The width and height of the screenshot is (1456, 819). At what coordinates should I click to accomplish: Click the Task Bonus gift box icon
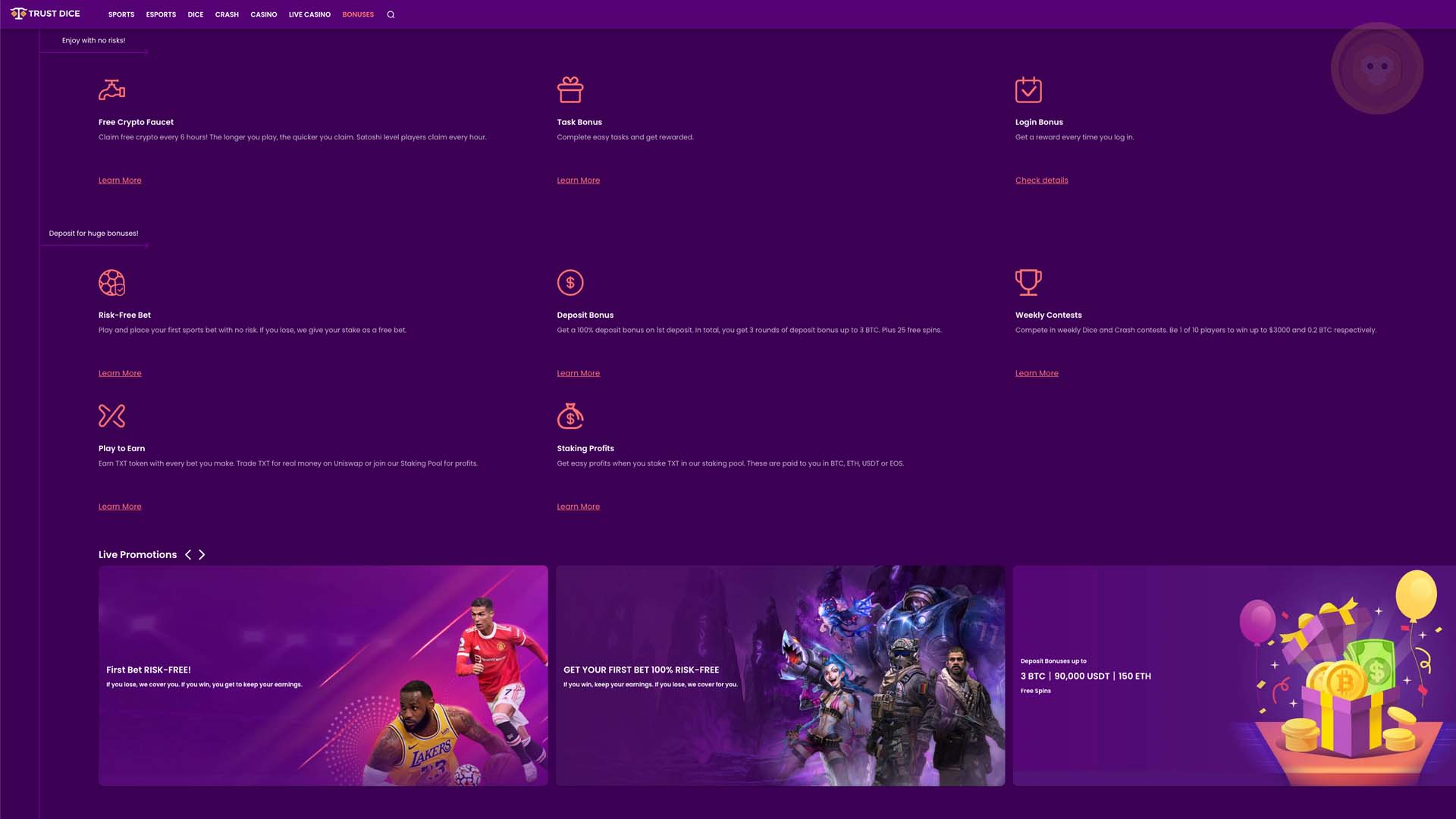point(570,89)
